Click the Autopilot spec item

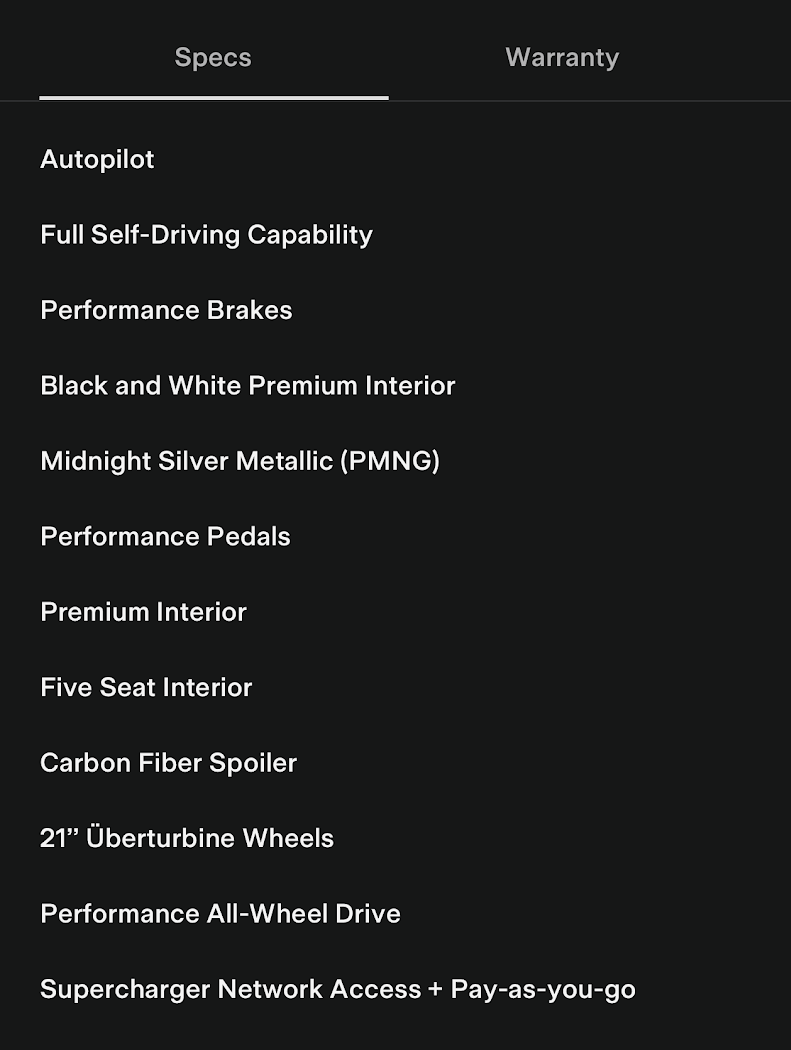click(97, 160)
